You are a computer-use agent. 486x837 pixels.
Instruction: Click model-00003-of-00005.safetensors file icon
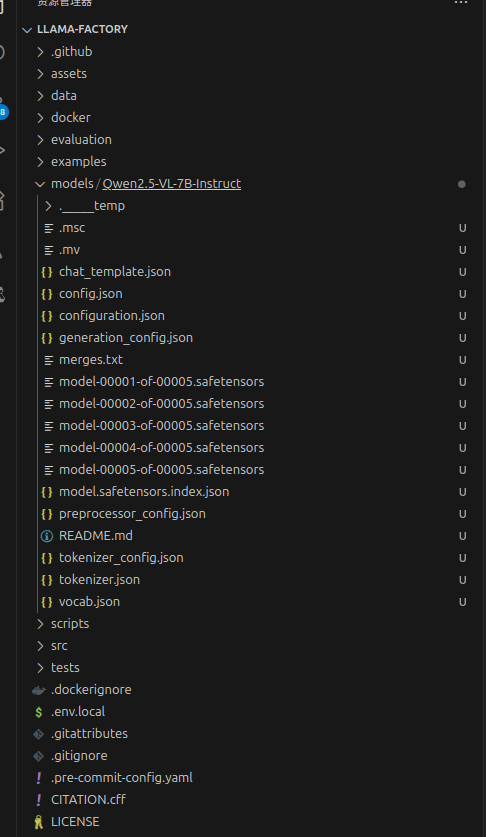[49, 426]
